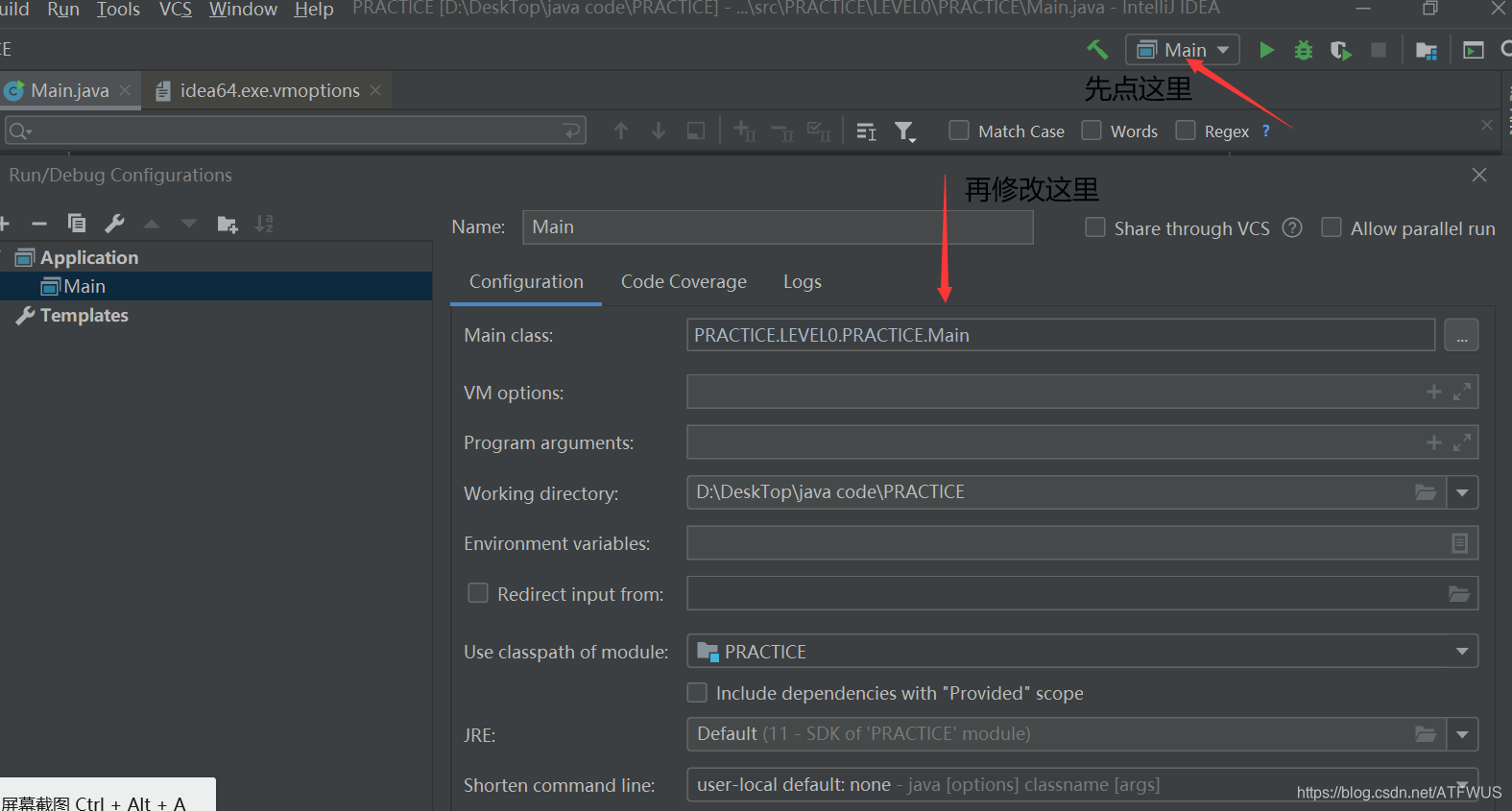The height and width of the screenshot is (811, 1512).
Task: Move configuration down arrow
Action: pos(189,224)
